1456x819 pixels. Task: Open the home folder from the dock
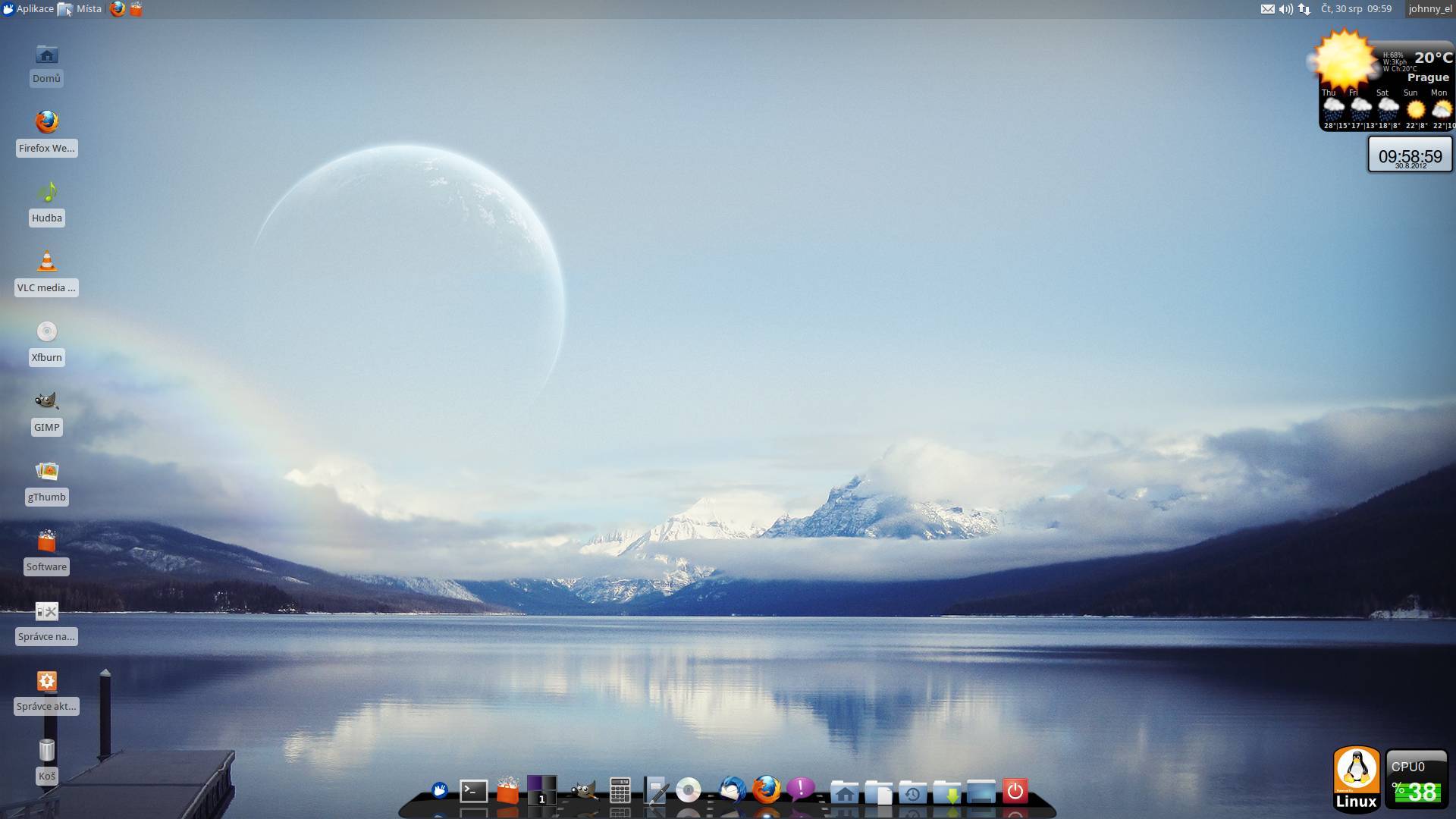coord(844,792)
